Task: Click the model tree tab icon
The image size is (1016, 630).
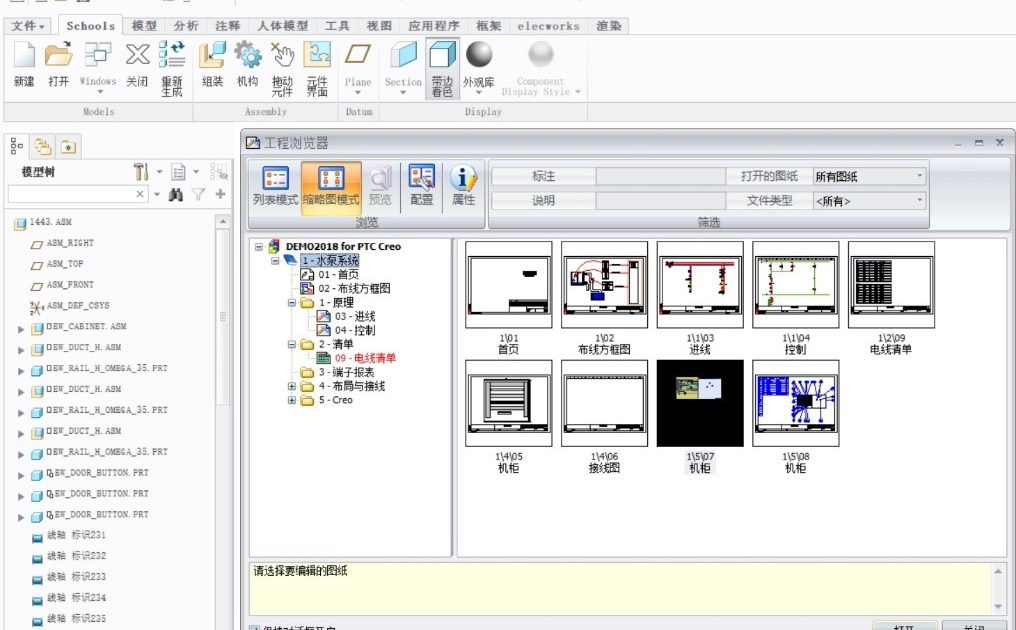Action: pyautogui.click(x=17, y=146)
